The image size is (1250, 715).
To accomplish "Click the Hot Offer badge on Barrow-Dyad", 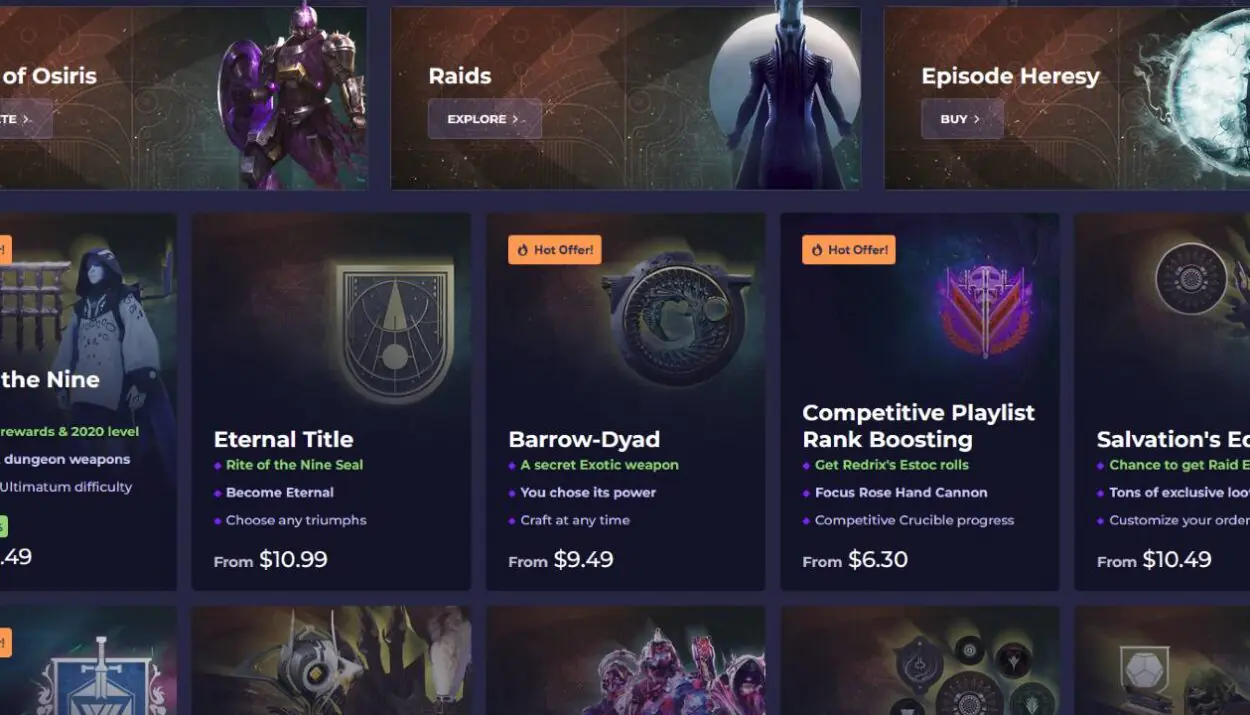I will coord(554,250).
